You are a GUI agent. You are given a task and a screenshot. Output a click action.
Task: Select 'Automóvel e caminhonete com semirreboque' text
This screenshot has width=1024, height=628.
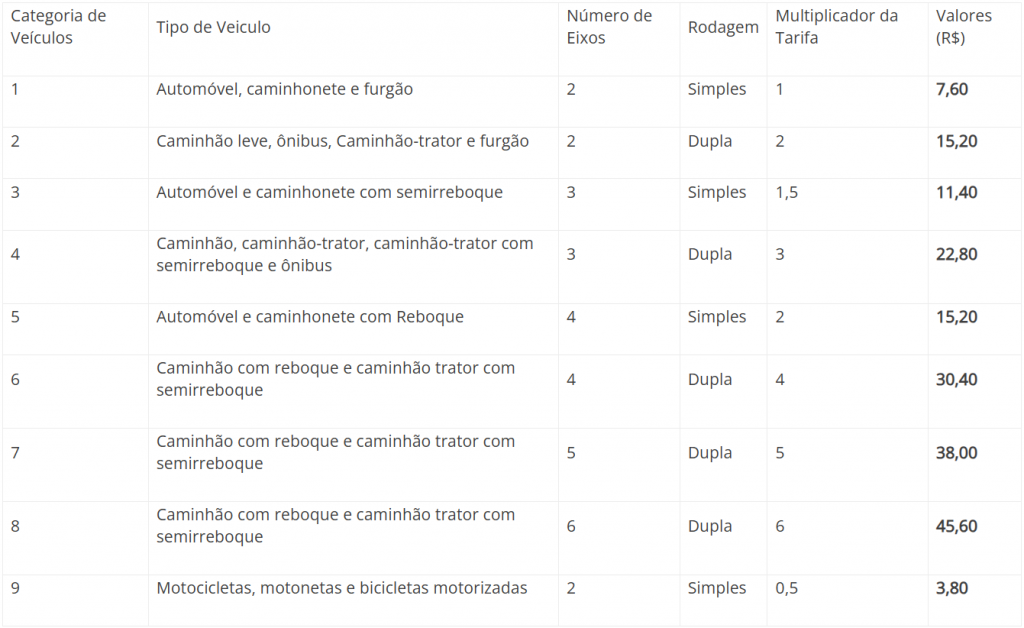(x=329, y=192)
